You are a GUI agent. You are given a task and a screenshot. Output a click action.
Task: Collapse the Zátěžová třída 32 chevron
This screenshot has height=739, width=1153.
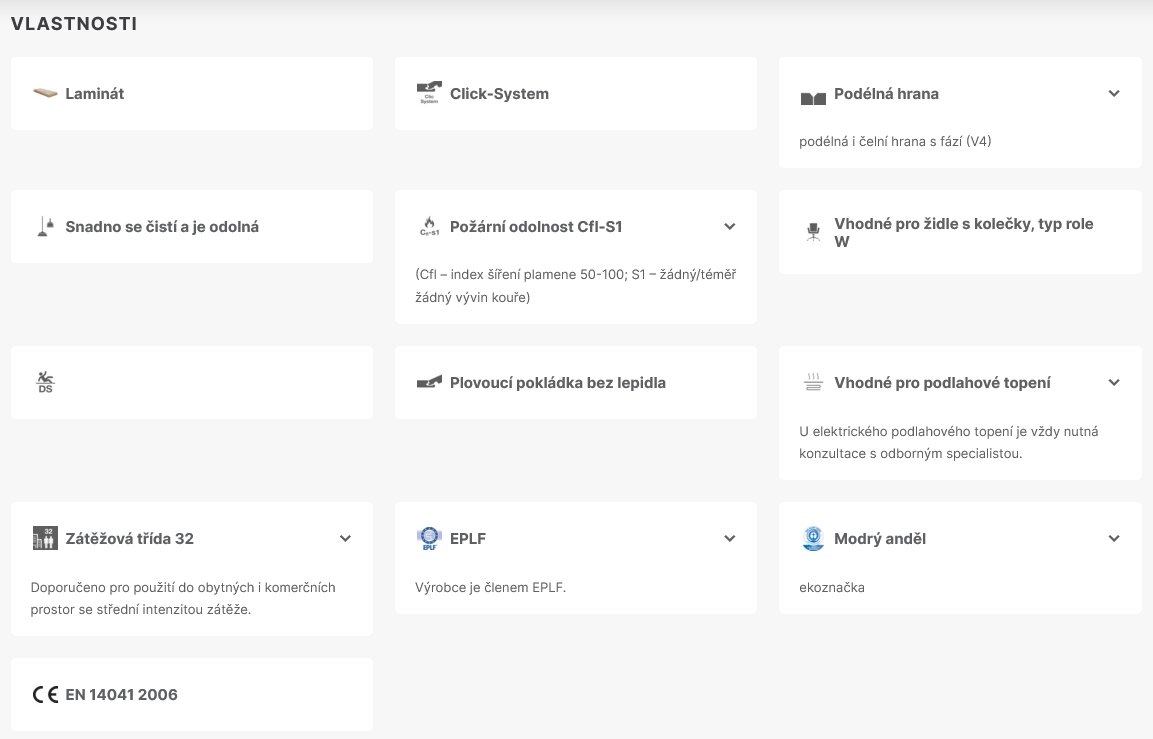click(x=345, y=538)
